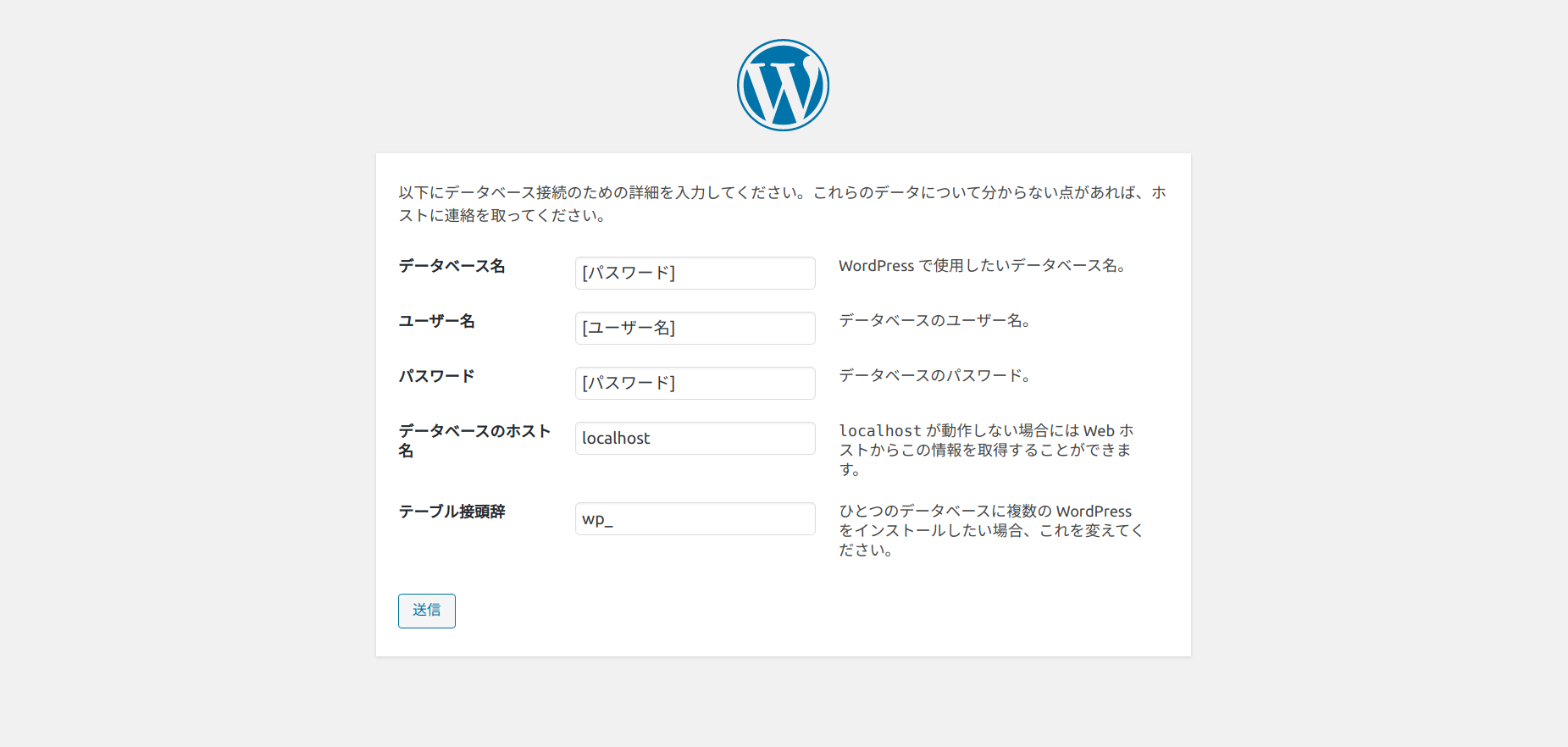Image resolution: width=1568 pixels, height=747 pixels.
Task: Click the placeholder text [ユーザー名]
Action: point(627,328)
